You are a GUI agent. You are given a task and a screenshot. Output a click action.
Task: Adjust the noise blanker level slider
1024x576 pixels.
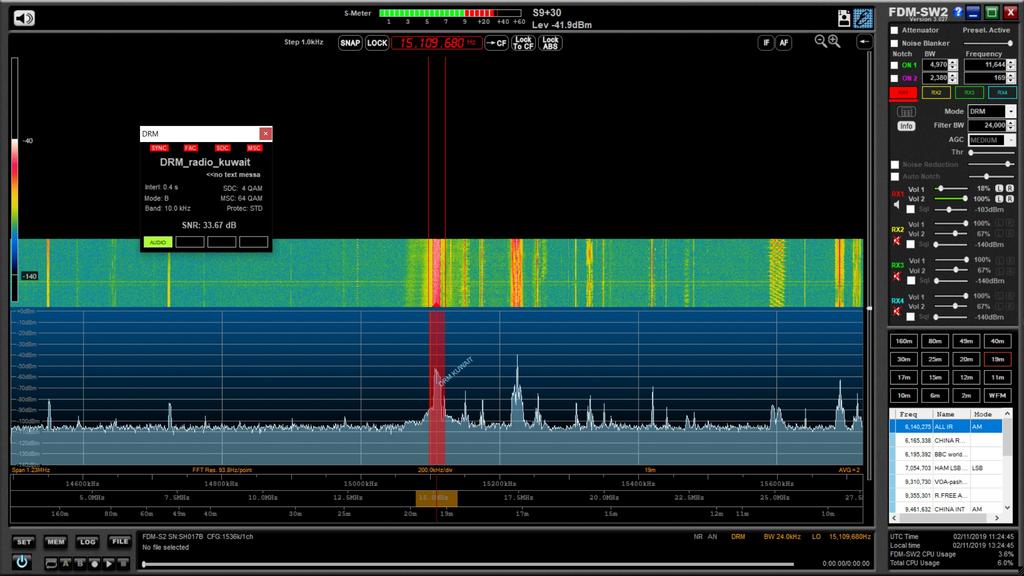click(989, 43)
